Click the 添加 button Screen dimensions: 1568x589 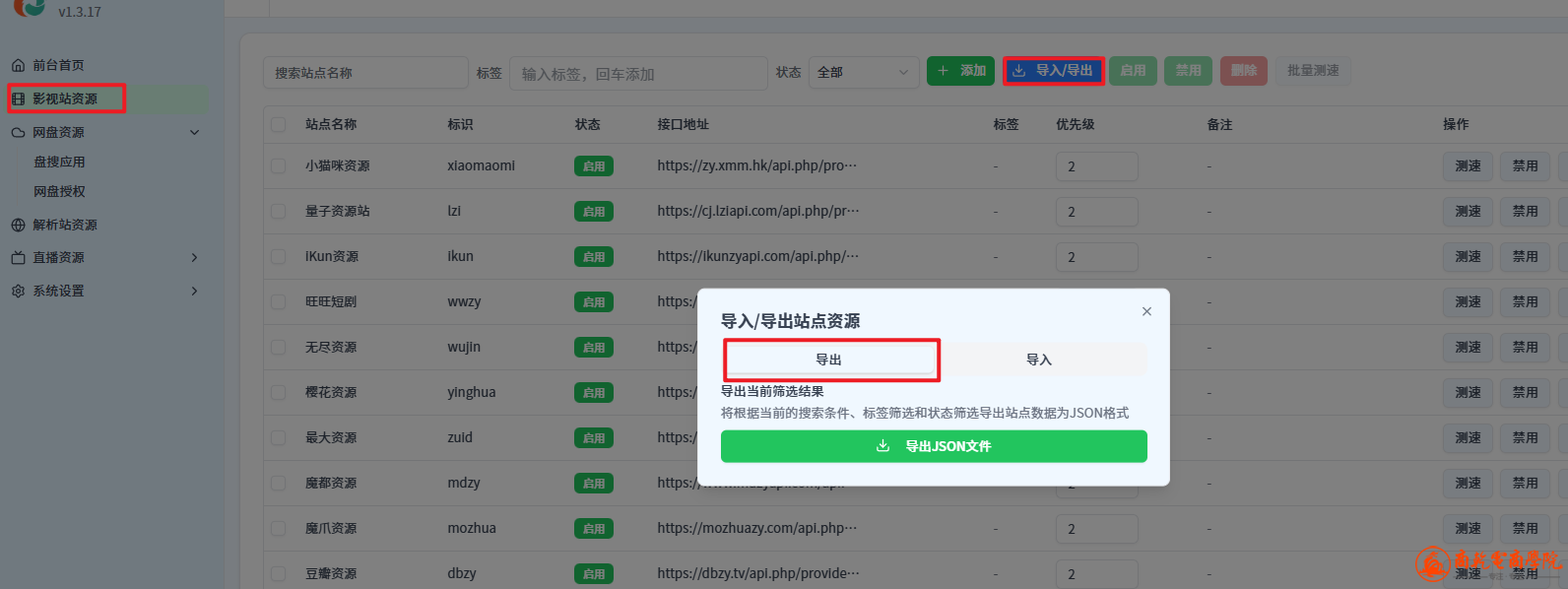tap(960, 71)
